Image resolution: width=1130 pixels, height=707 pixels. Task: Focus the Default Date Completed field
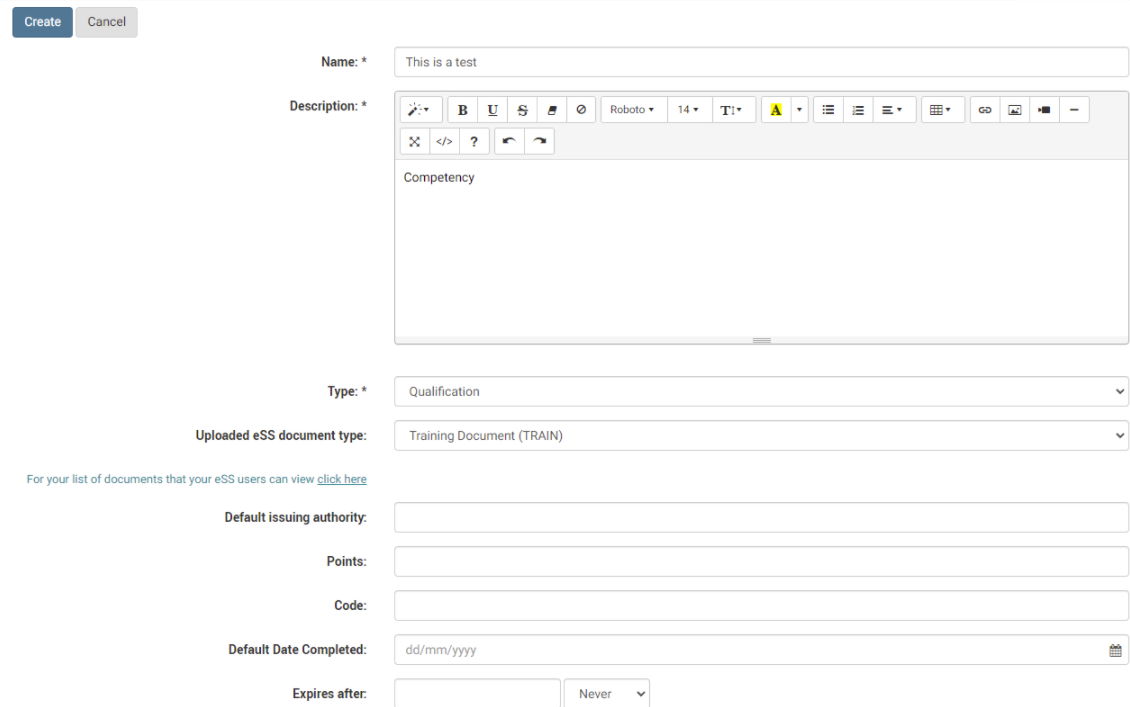click(761, 649)
